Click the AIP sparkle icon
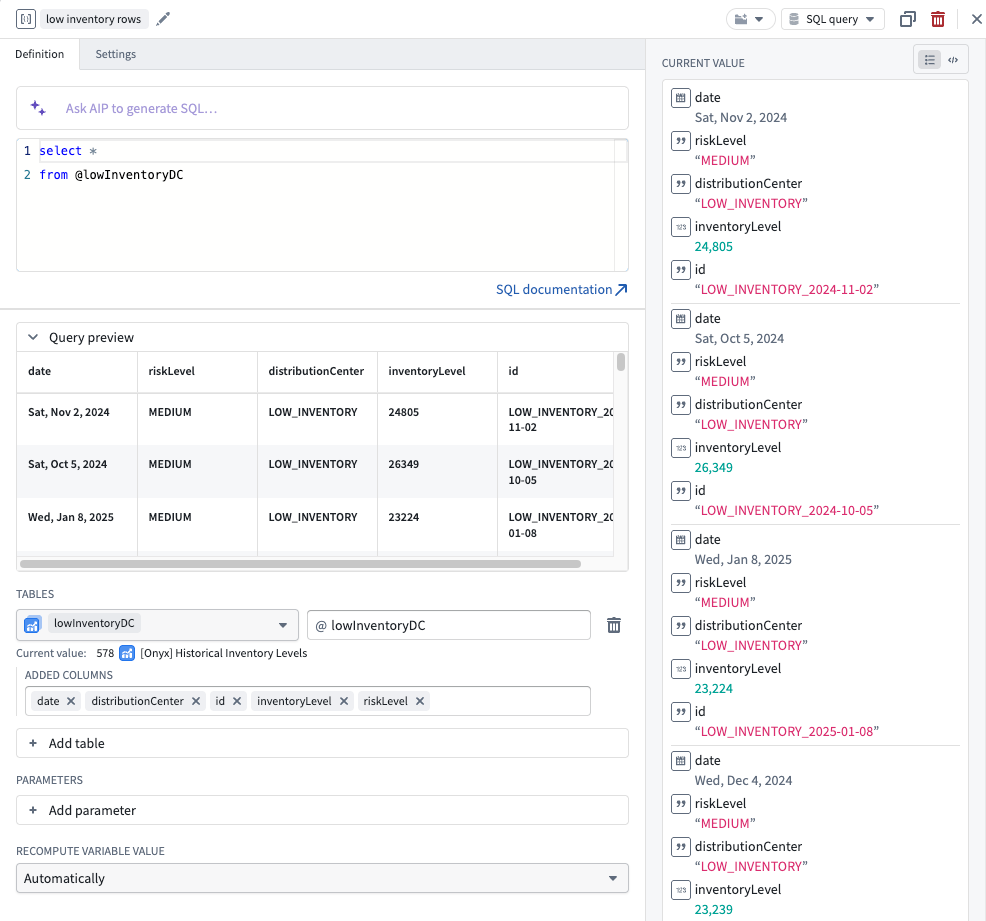 [38, 108]
